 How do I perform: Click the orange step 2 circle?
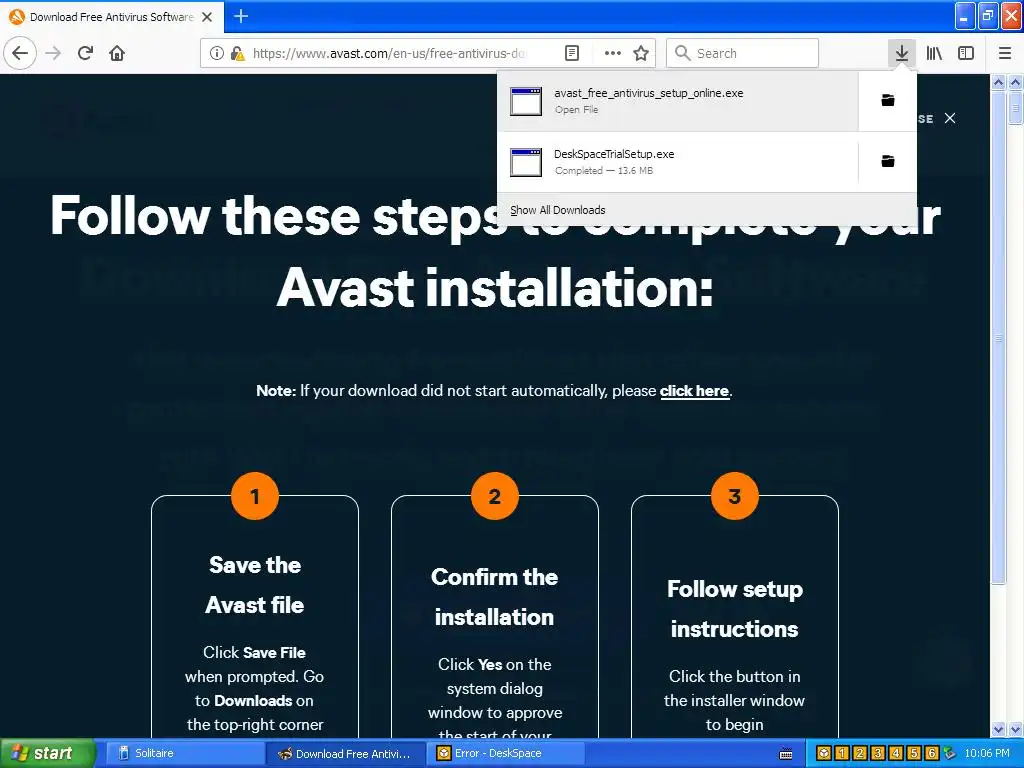[x=494, y=496]
